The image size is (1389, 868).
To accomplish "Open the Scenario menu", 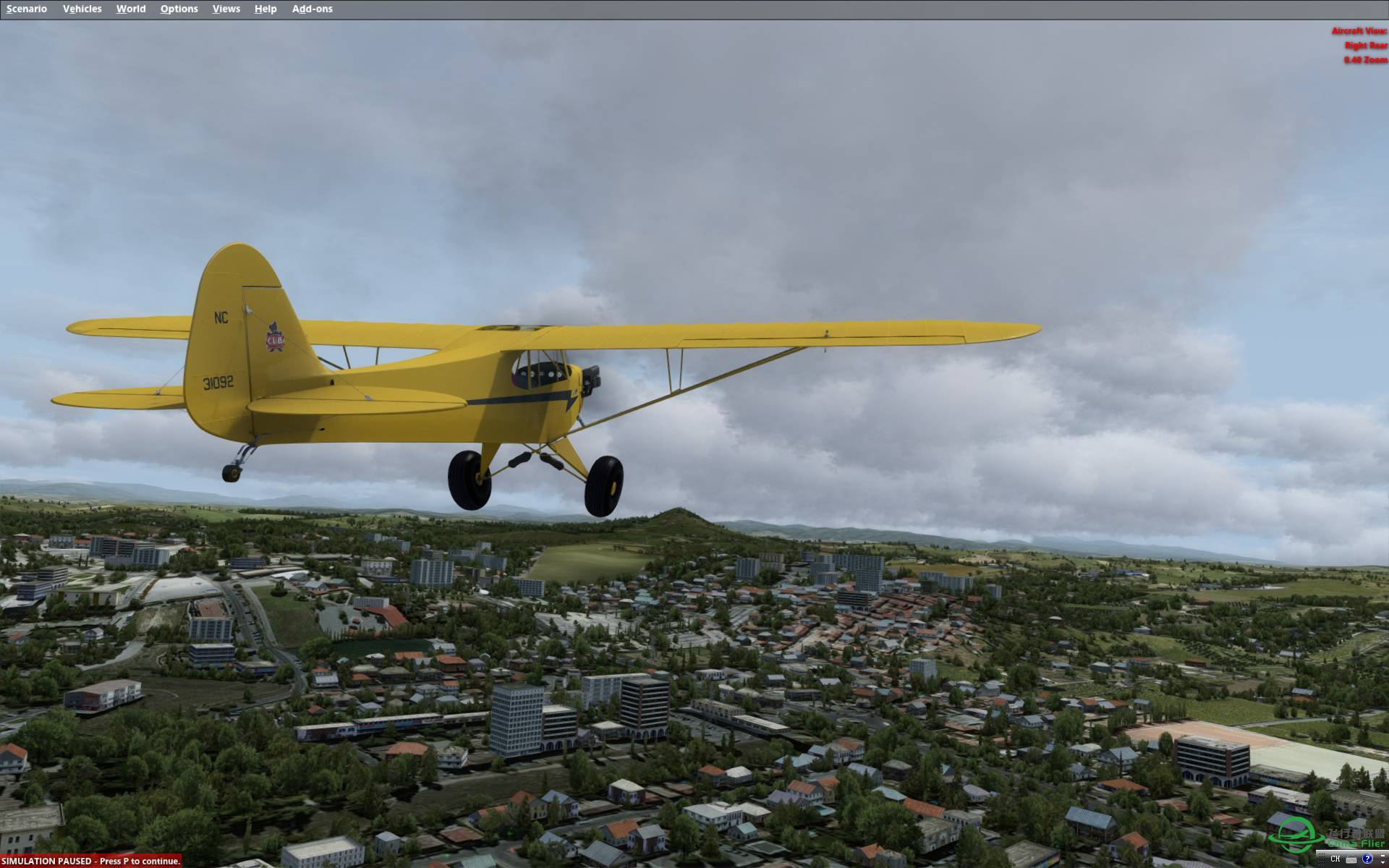I will [27, 9].
